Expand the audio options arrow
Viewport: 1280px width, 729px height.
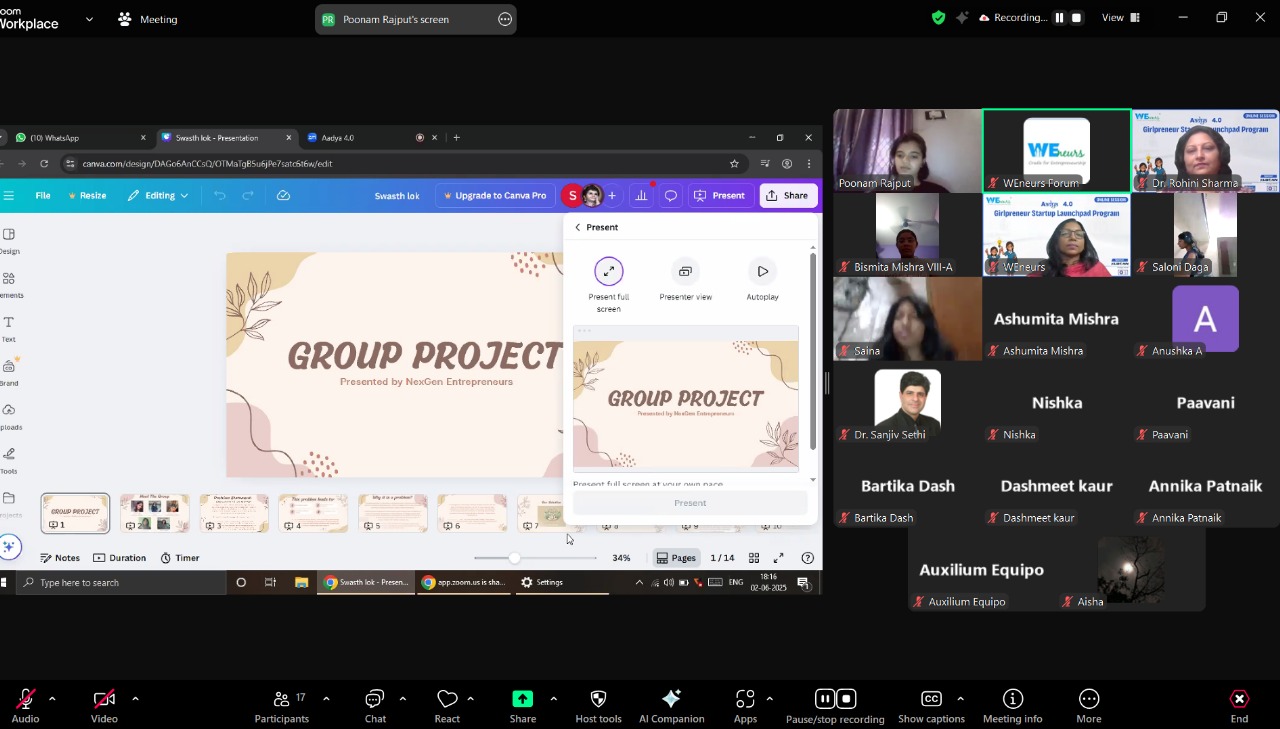click(52, 699)
